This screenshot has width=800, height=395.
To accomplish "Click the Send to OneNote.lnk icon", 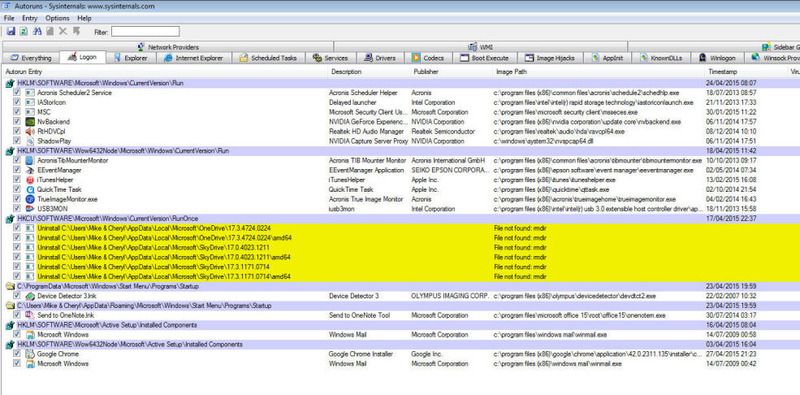I will (x=30, y=315).
